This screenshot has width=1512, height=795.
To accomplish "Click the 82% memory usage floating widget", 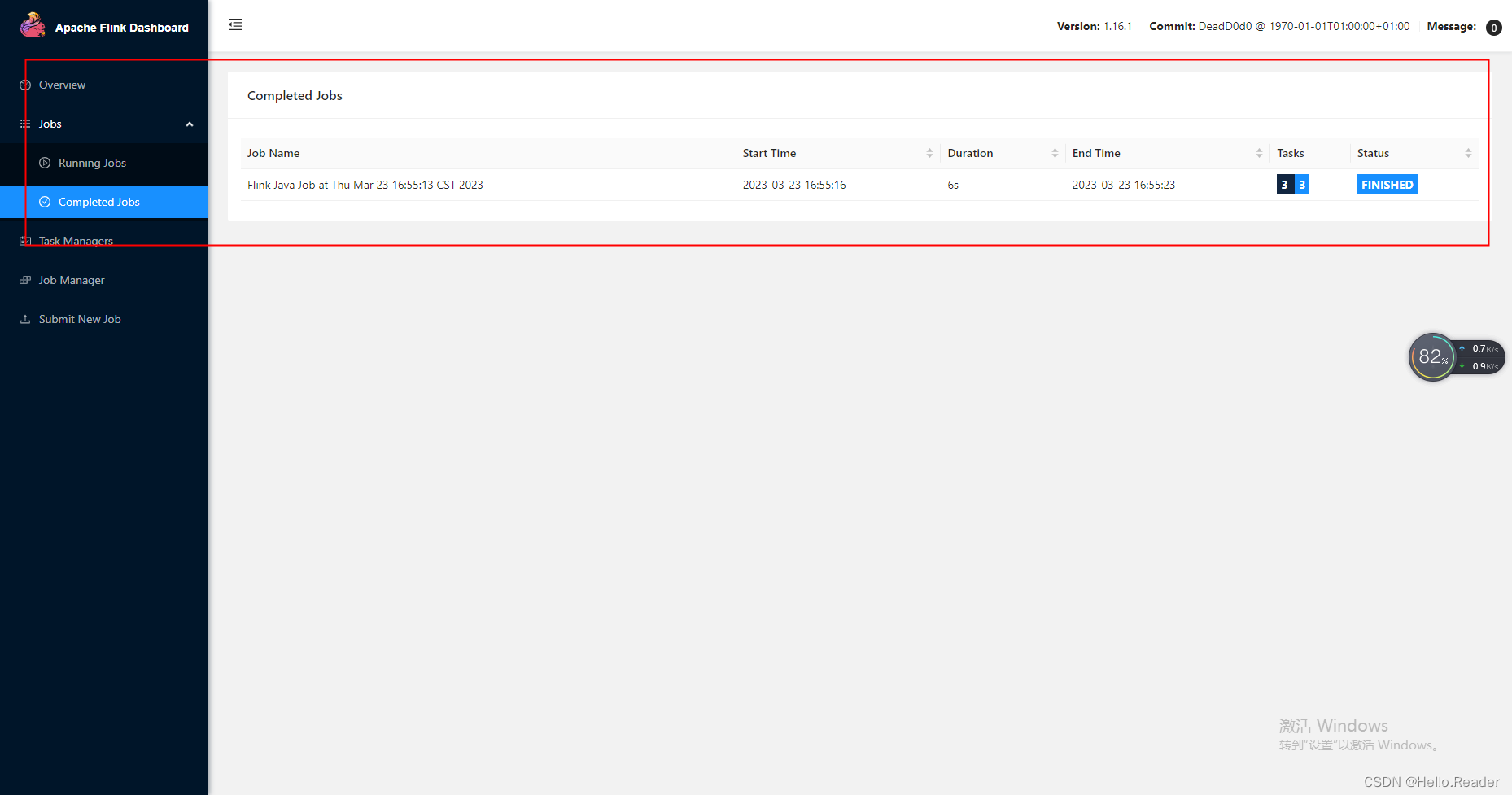I will pyautogui.click(x=1432, y=356).
